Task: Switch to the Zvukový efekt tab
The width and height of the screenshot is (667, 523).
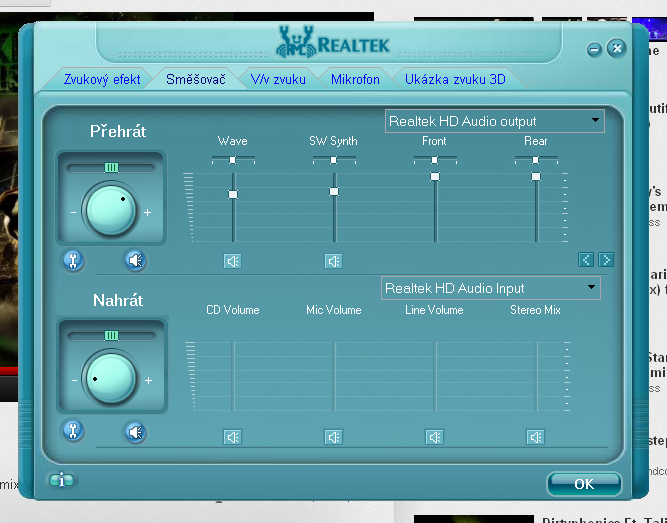Action: (x=102, y=79)
